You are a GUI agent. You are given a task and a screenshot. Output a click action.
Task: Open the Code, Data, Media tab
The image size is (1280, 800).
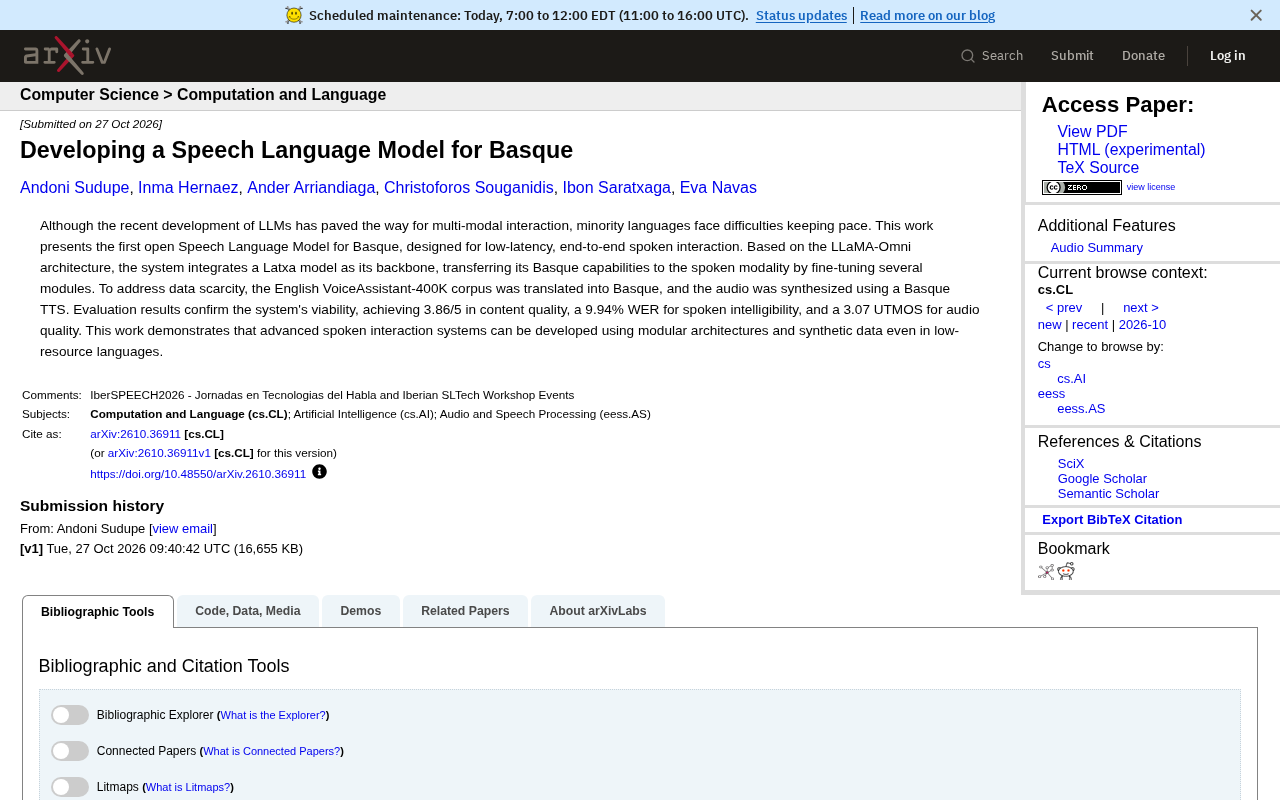click(248, 611)
